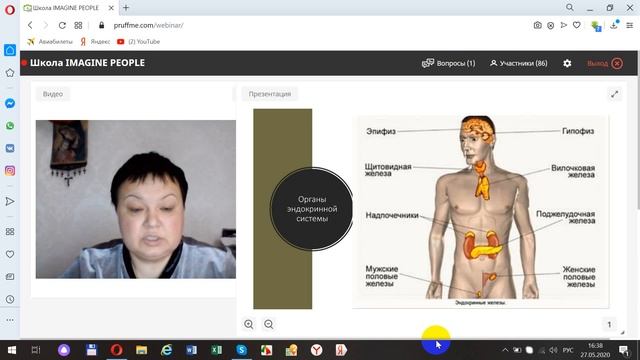Open the tab search magnifier

point(570,7)
